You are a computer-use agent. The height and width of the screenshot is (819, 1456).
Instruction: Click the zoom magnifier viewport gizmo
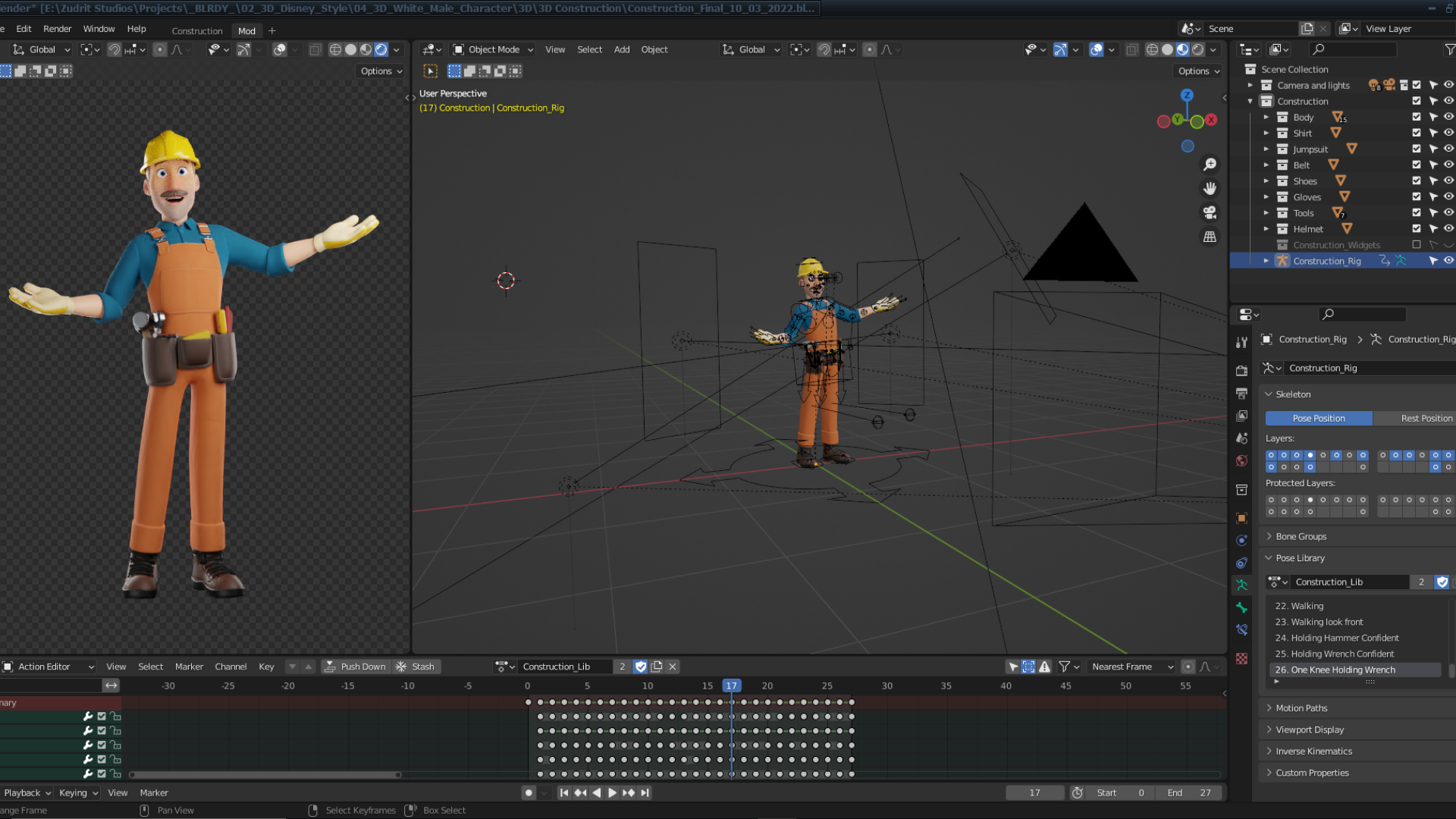tap(1210, 165)
